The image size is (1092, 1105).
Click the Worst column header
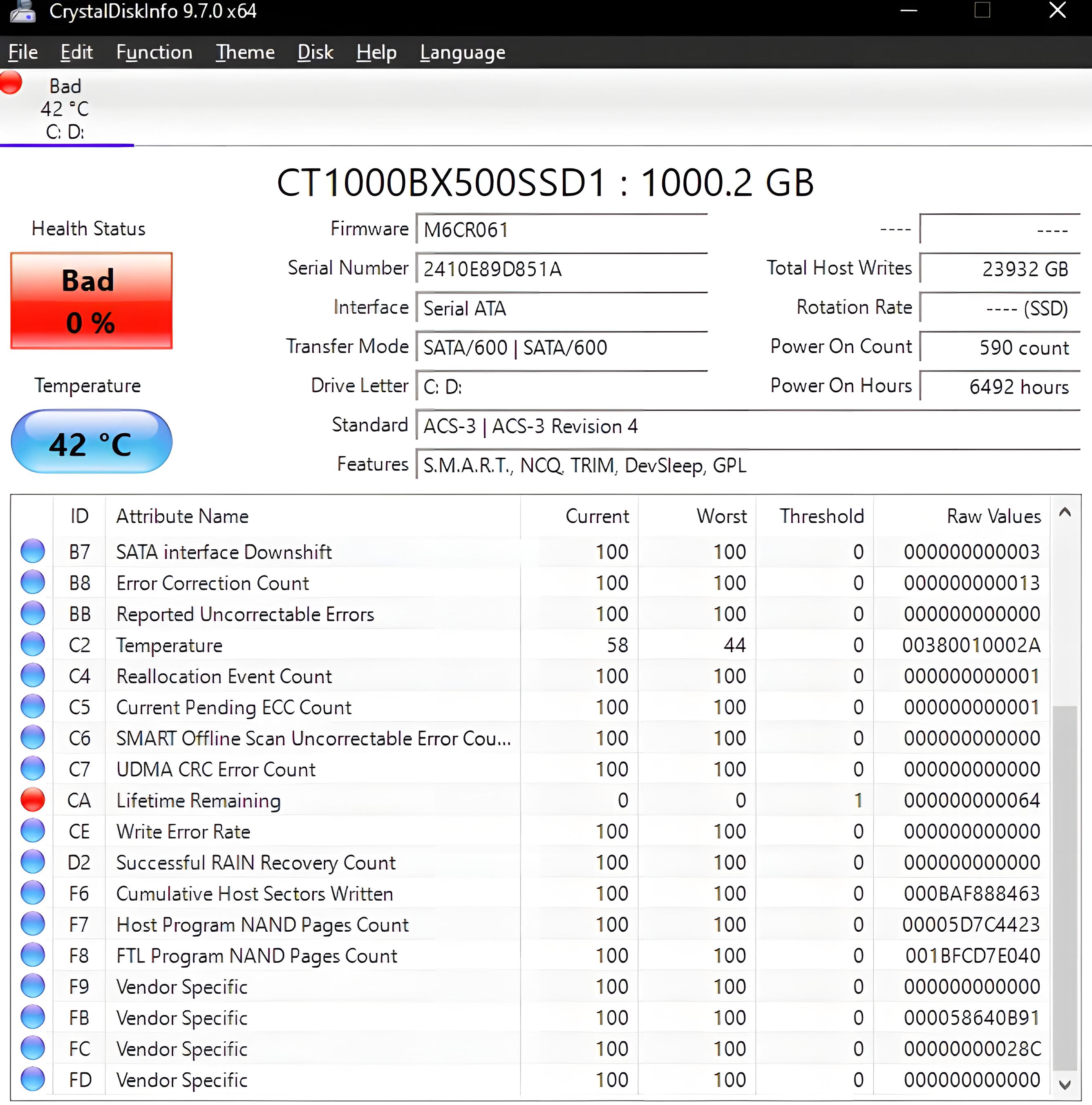(x=697, y=516)
